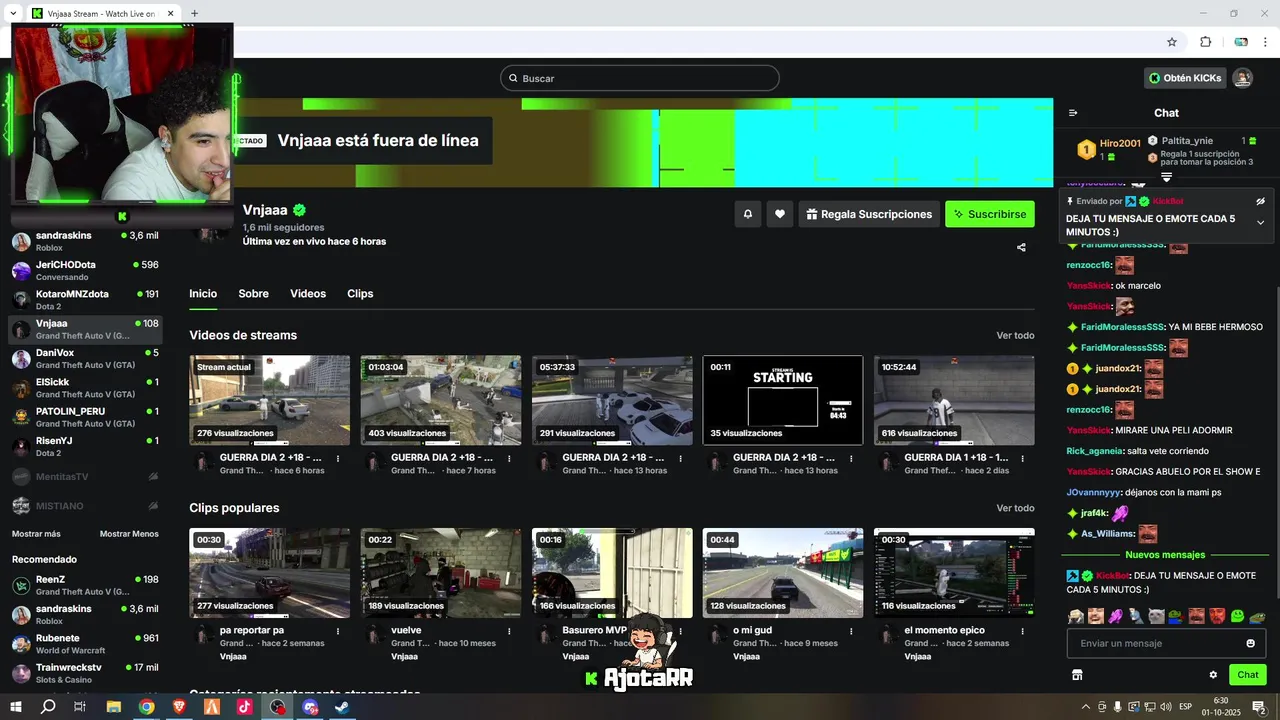The width and height of the screenshot is (1280, 720).
Task: Click Ver todo for Clips populares
Action: (1015, 508)
